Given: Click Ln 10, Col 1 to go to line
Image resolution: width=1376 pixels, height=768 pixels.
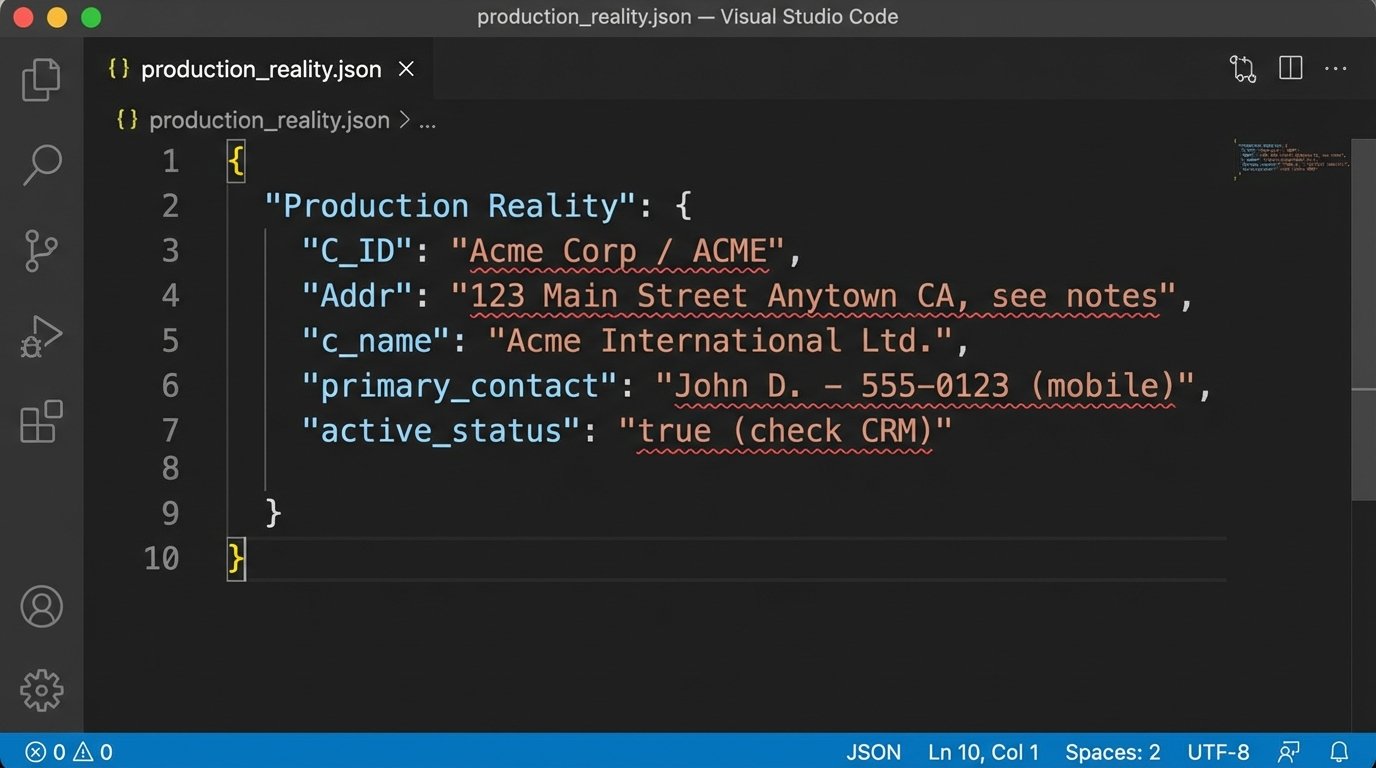Looking at the screenshot, I should pyautogui.click(x=982, y=752).
